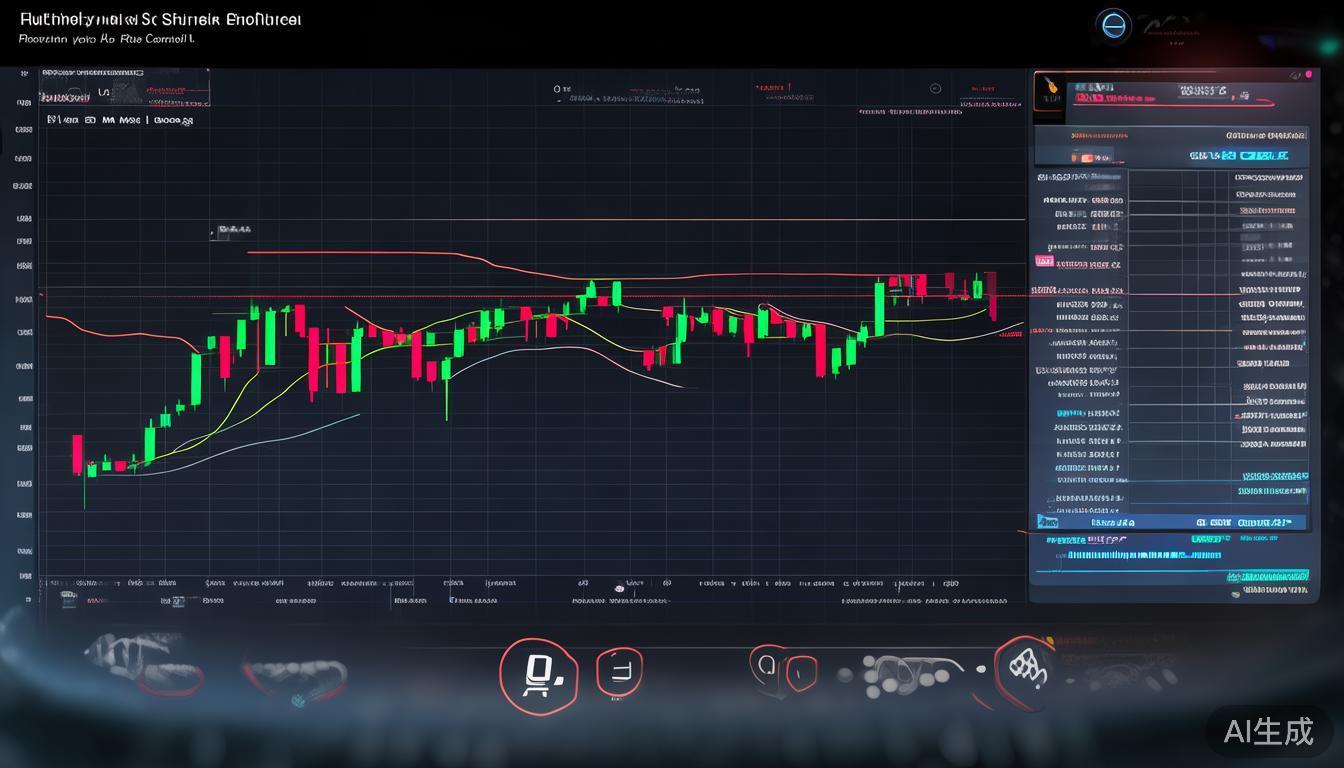
Task: Switch to the MA tab above the chart
Action: click(x=107, y=119)
